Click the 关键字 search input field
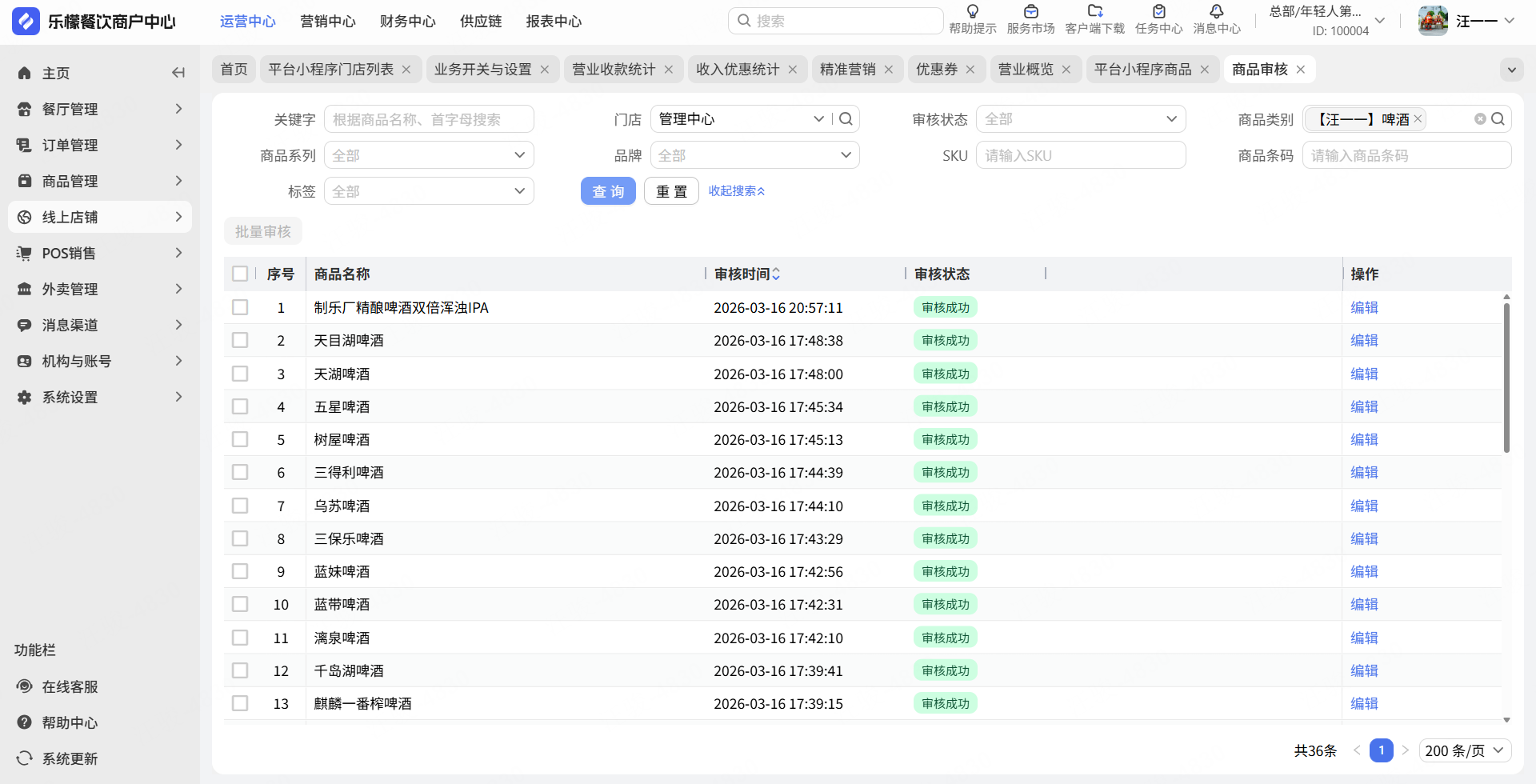Image resolution: width=1536 pixels, height=784 pixels. [429, 119]
